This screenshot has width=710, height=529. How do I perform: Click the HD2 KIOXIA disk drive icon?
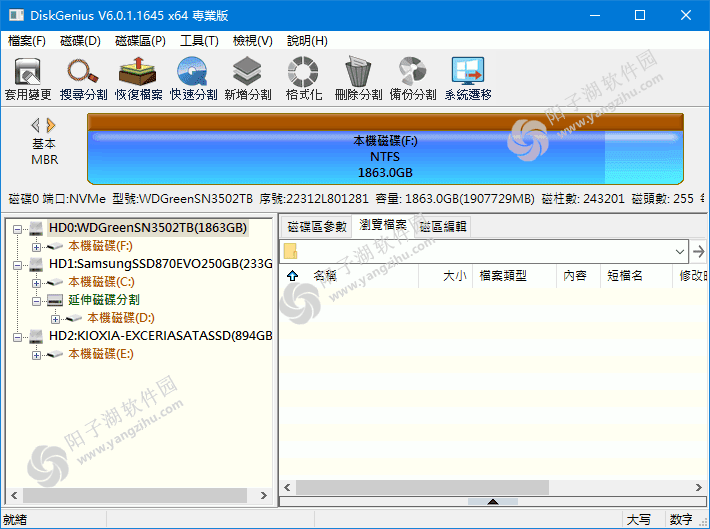[36, 336]
